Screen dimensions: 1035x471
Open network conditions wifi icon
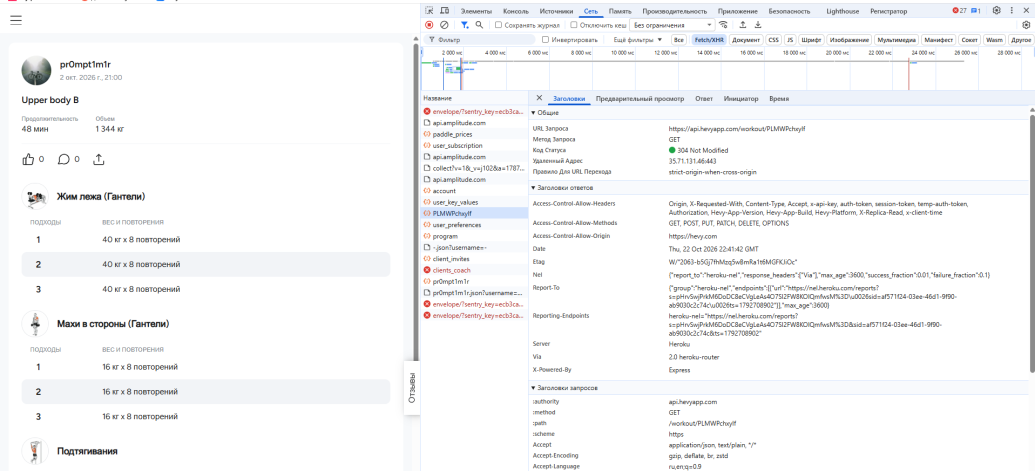[x=724, y=25]
